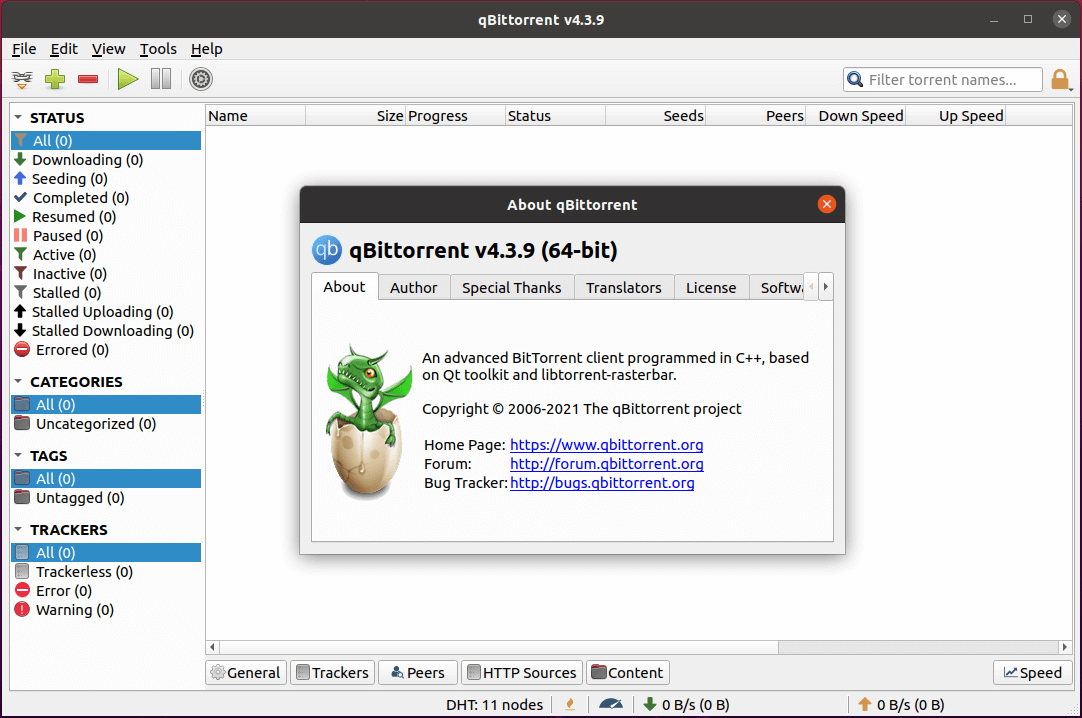Open the forum.qbittorrent.org link
This screenshot has width=1082, height=718.
coord(607,464)
